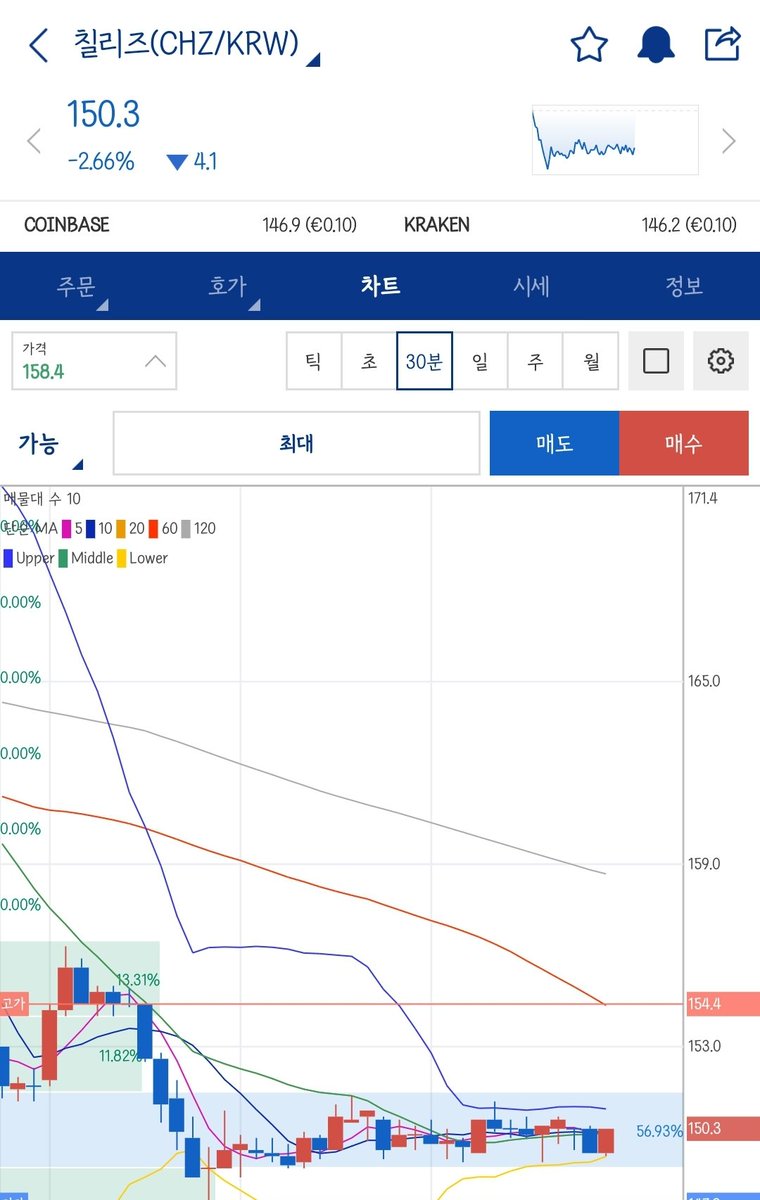The height and width of the screenshot is (1200, 760).
Task: Select the 월 chart interval
Action: point(590,361)
